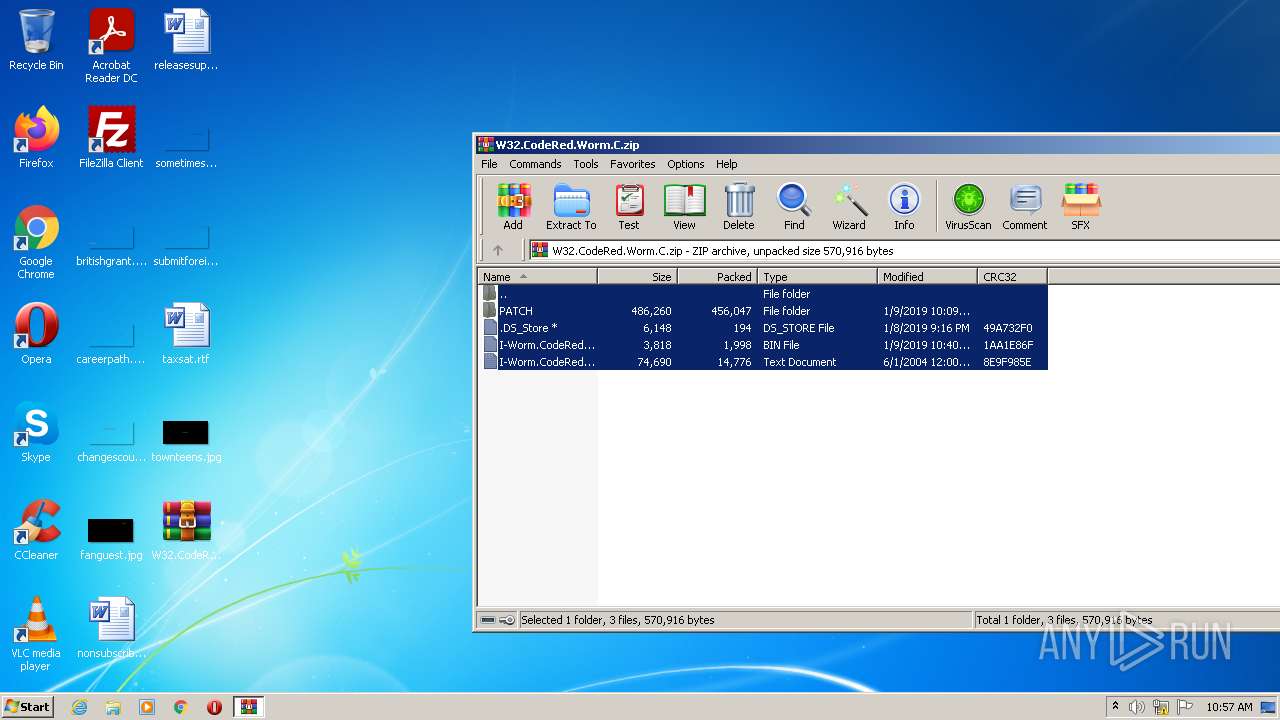Open the Help menu in WinRAR
1280x720 pixels.
point(727,164)
